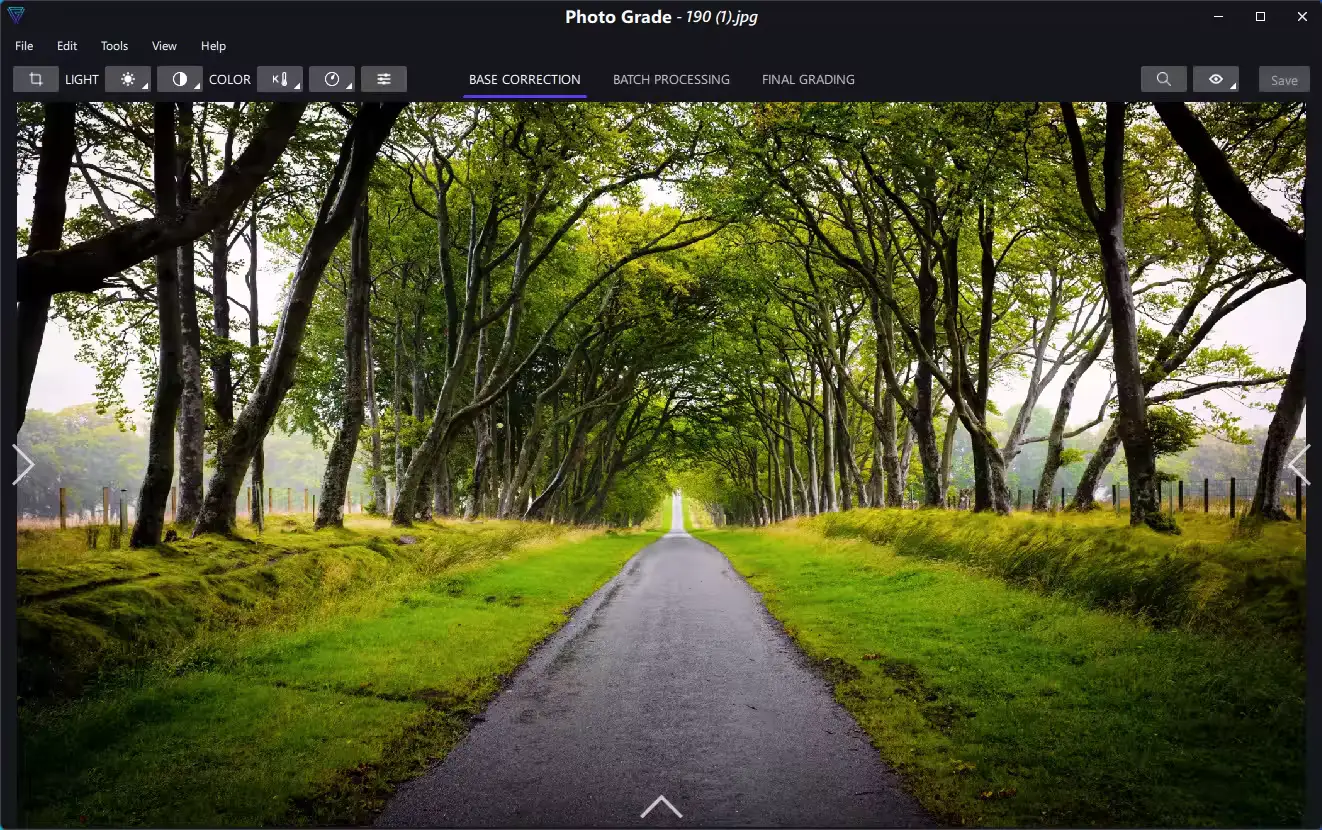Click the color wheel adjustment icon
Image resolution: width=1322 pixels, height=830 pixels.
pos(331,78)
